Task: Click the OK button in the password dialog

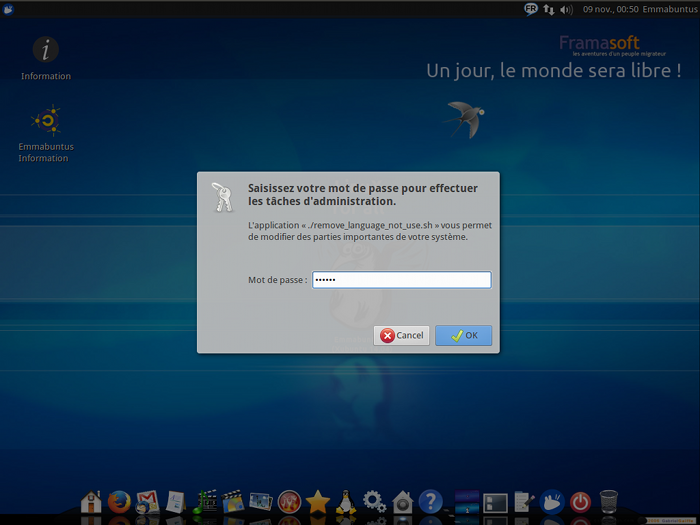Action: (x=463, y=336)
